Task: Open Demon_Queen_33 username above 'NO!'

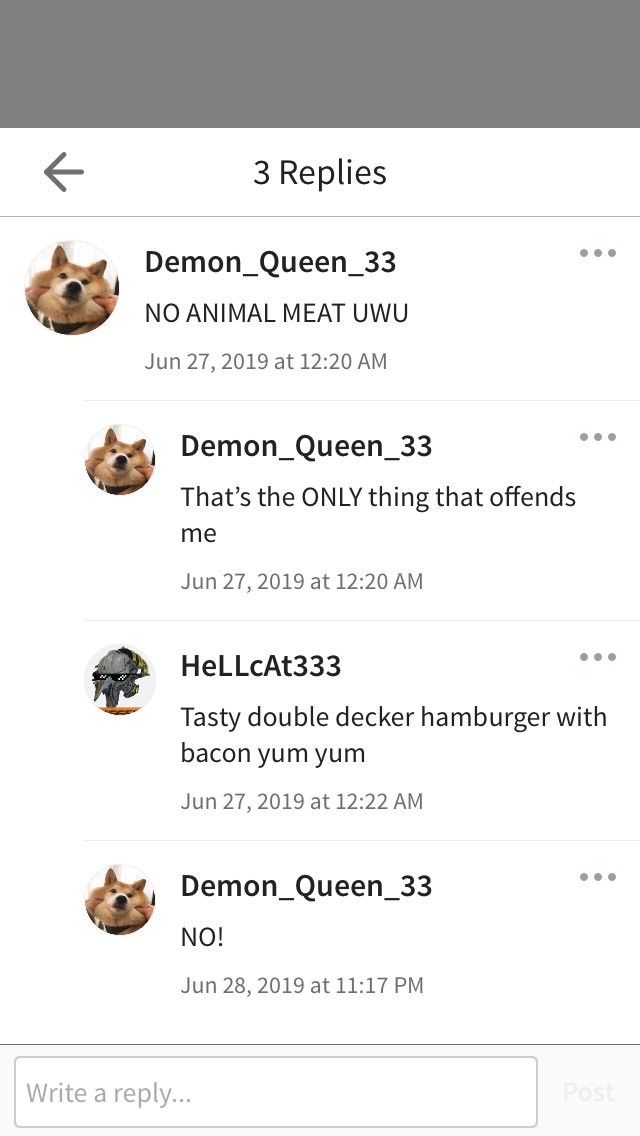Action: [307, 885]
